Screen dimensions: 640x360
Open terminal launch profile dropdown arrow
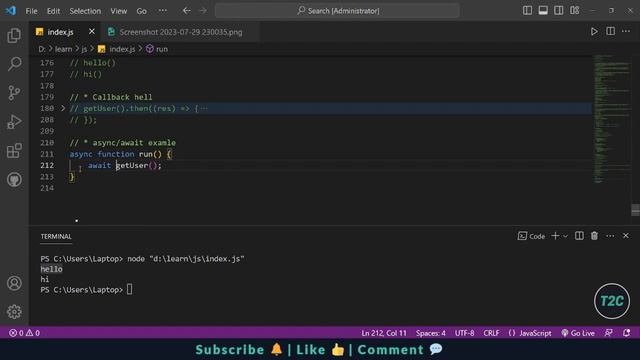[566, 236]
